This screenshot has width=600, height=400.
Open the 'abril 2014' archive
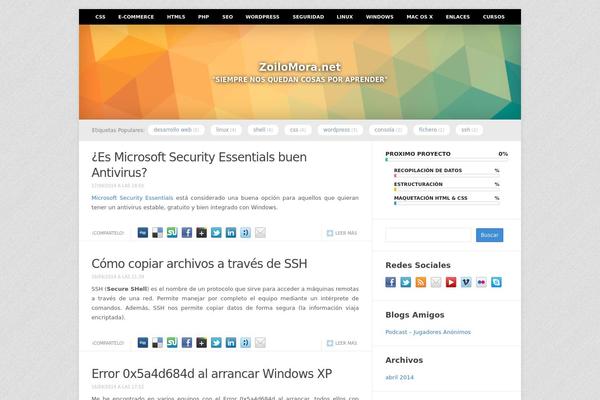[399, 377]
